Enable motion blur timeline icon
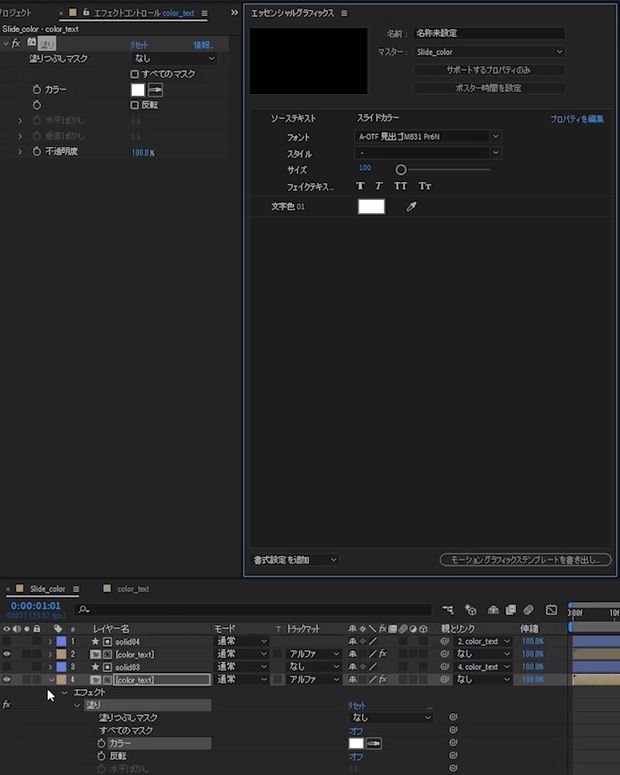The height and width of the screenshot is (775, 620). pos(529,610)
